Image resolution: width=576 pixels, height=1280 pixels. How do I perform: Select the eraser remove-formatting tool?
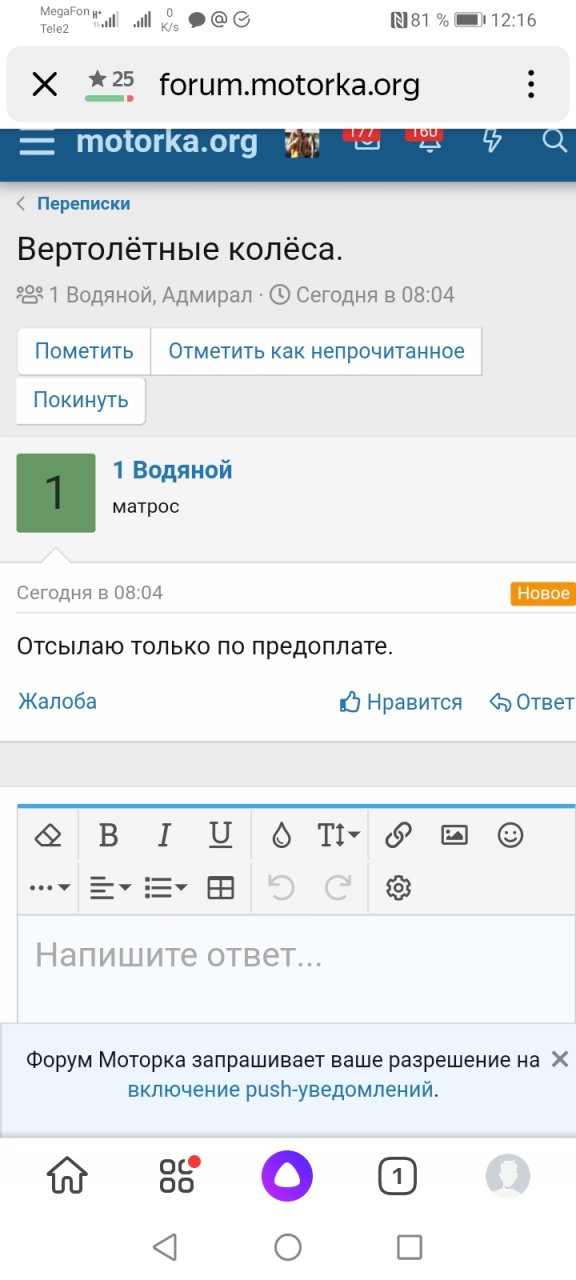48,835
